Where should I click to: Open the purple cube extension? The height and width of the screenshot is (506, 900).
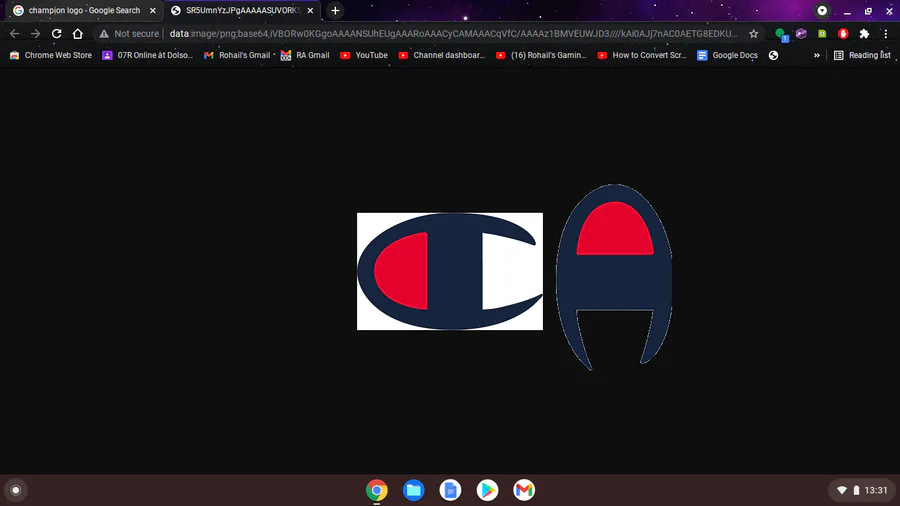[801, 34]
